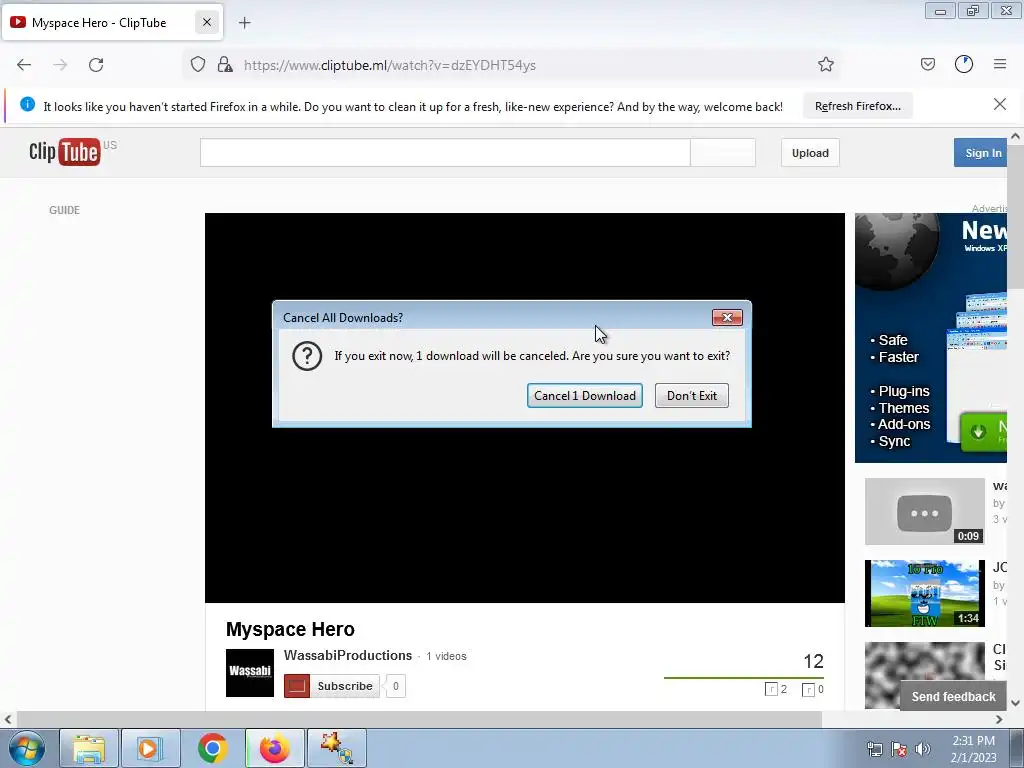This screenshot has height=768, width=1024.
Task: Open the Windows Start menu
Action: pos(27,748)
